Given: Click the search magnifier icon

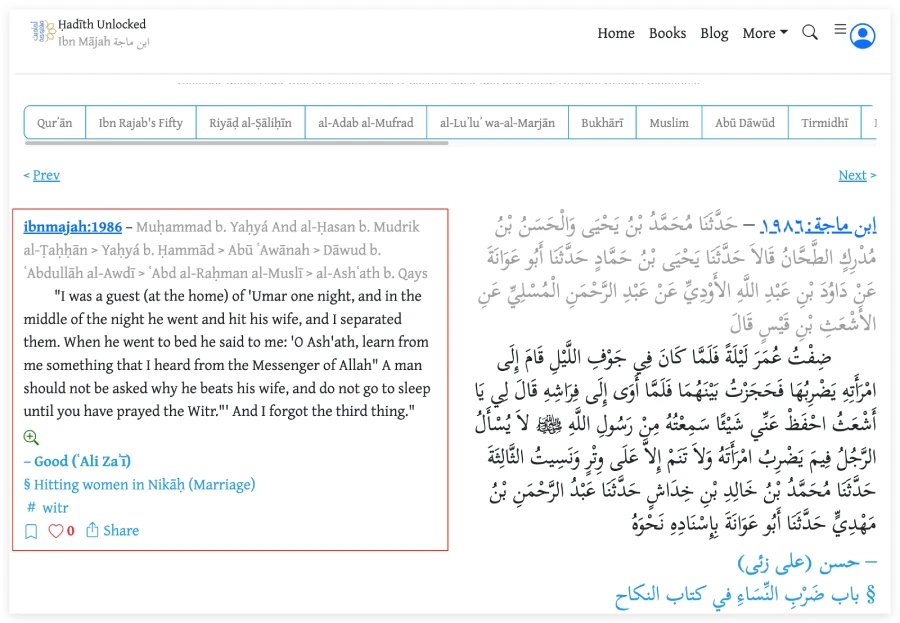Looking at the screenshot, I should [x=810, y=32].
